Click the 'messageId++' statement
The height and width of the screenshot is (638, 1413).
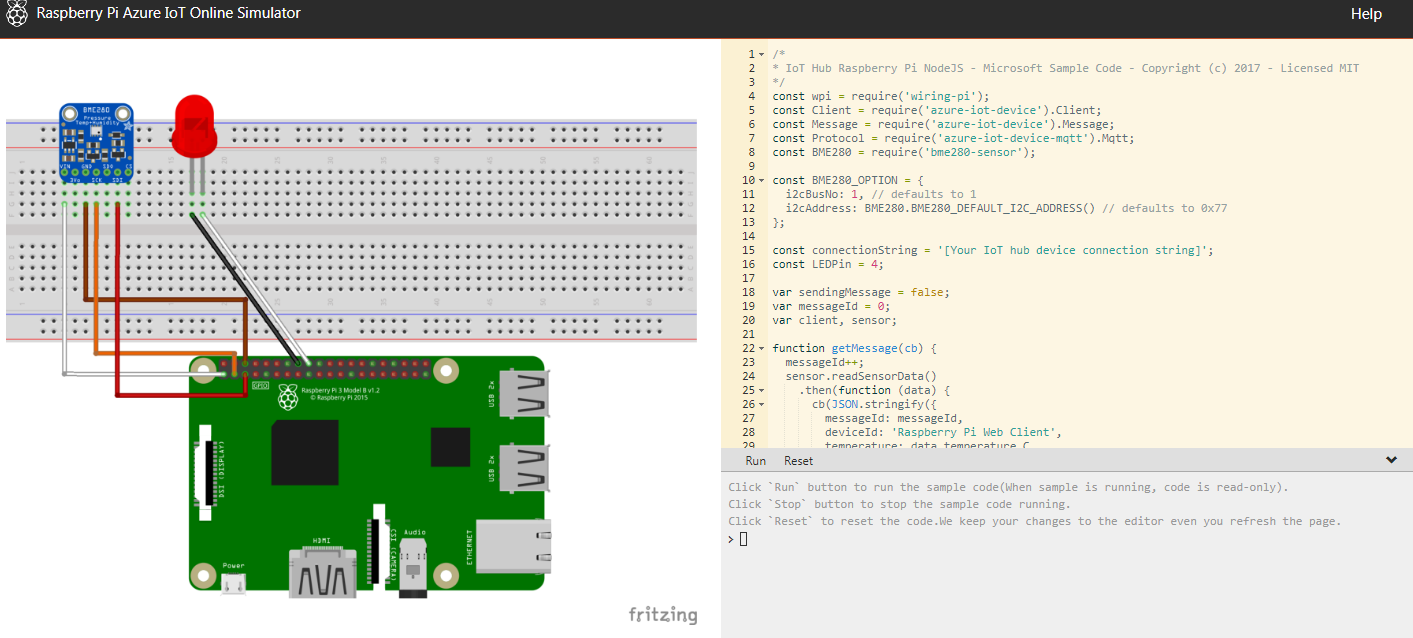point(823,362)
